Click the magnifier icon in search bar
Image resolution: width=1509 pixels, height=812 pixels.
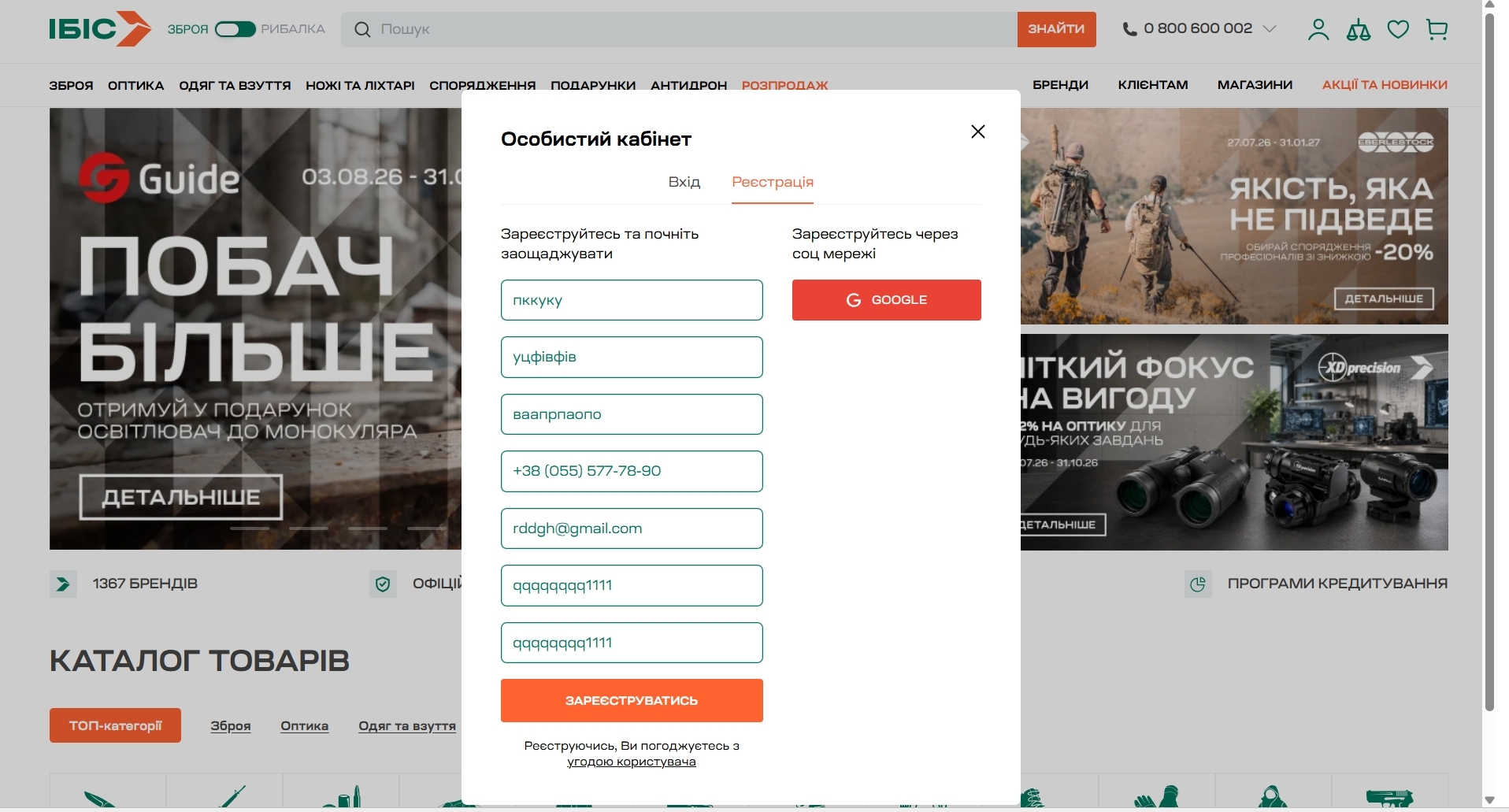click(362, 30)
